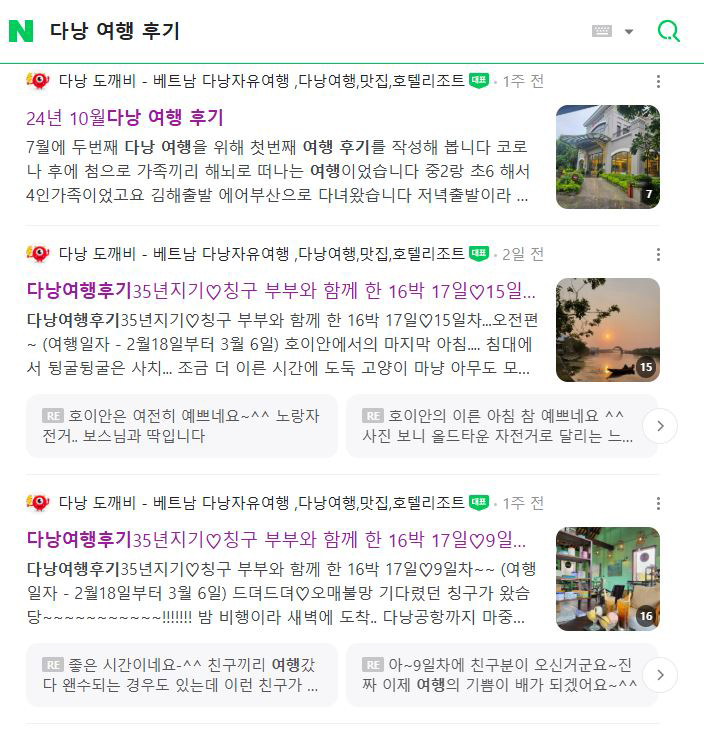Click the cafe profile icon of the third result
The width and height of the screenshot is (704, 729).
pos(38,503)
